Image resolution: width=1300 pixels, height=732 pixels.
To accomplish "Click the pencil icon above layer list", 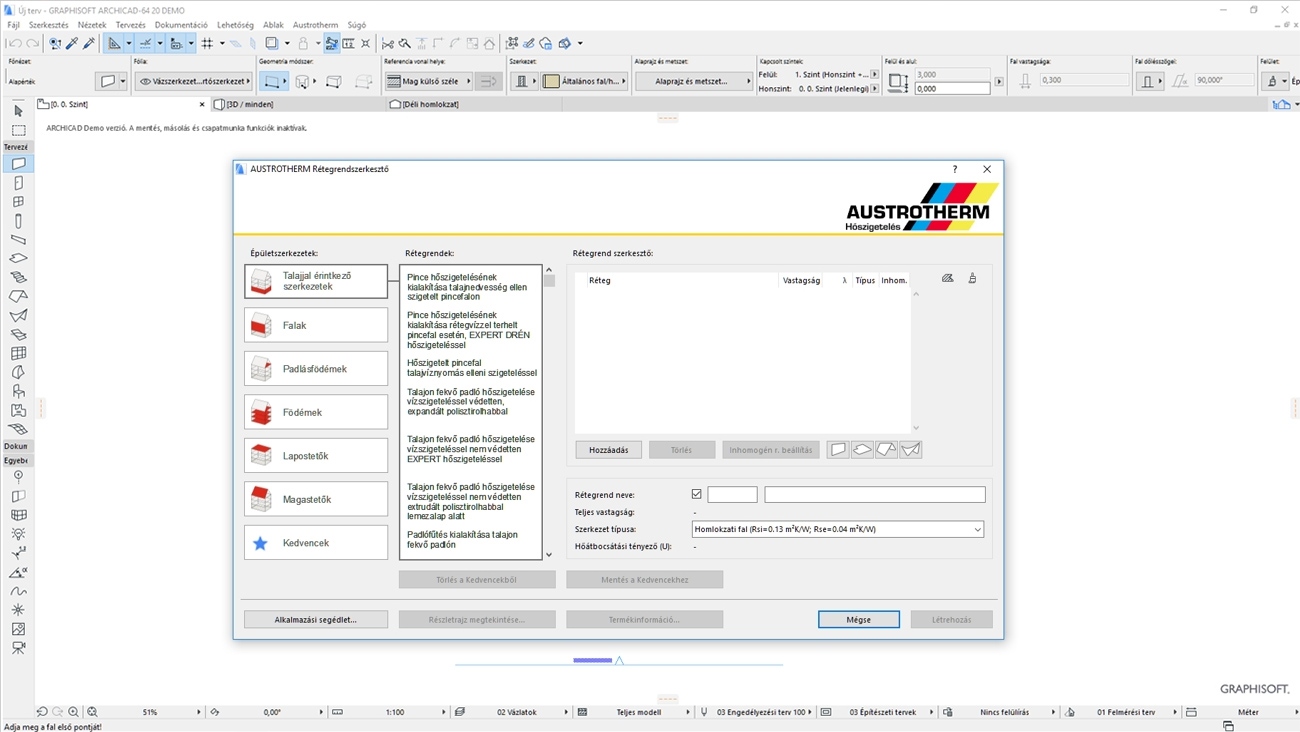I will [x=948, y=279].
